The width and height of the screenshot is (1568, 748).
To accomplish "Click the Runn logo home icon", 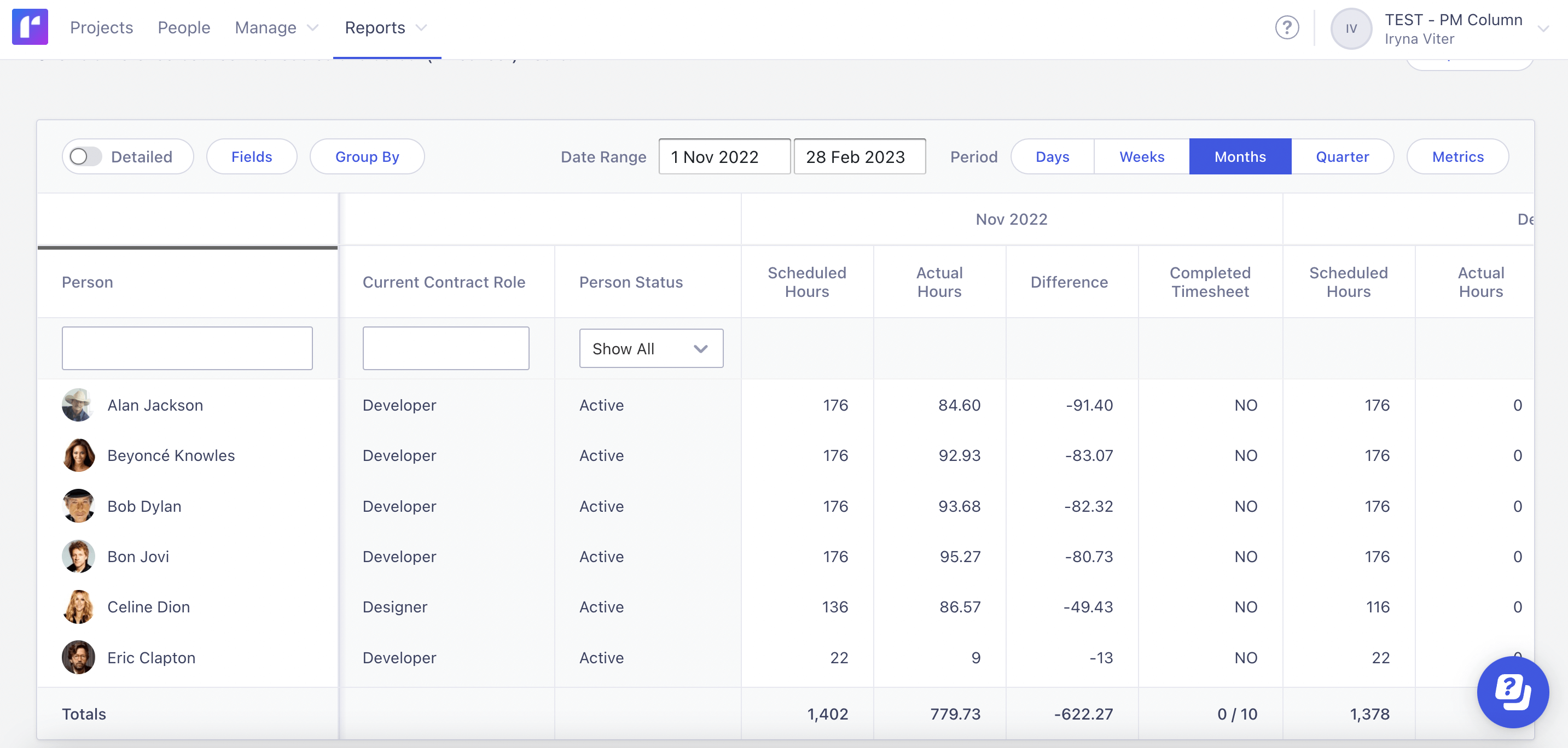I will [x=30, y=27].
